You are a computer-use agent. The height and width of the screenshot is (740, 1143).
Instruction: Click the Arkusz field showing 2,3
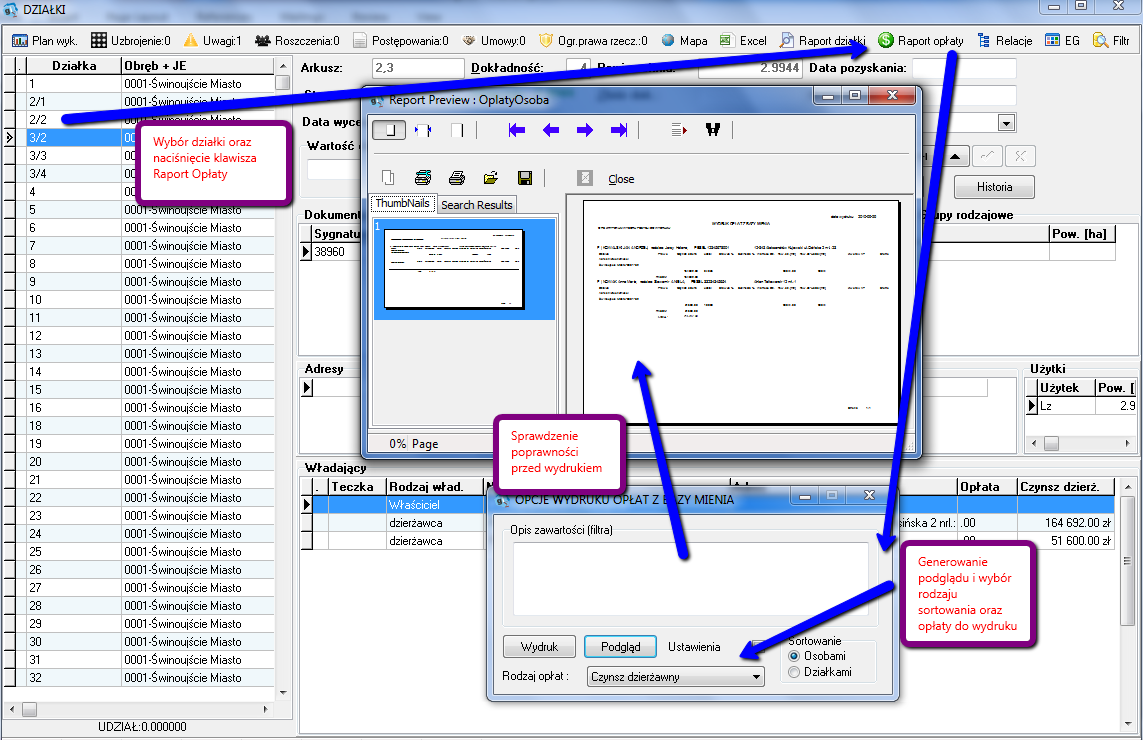click(418, 68)
